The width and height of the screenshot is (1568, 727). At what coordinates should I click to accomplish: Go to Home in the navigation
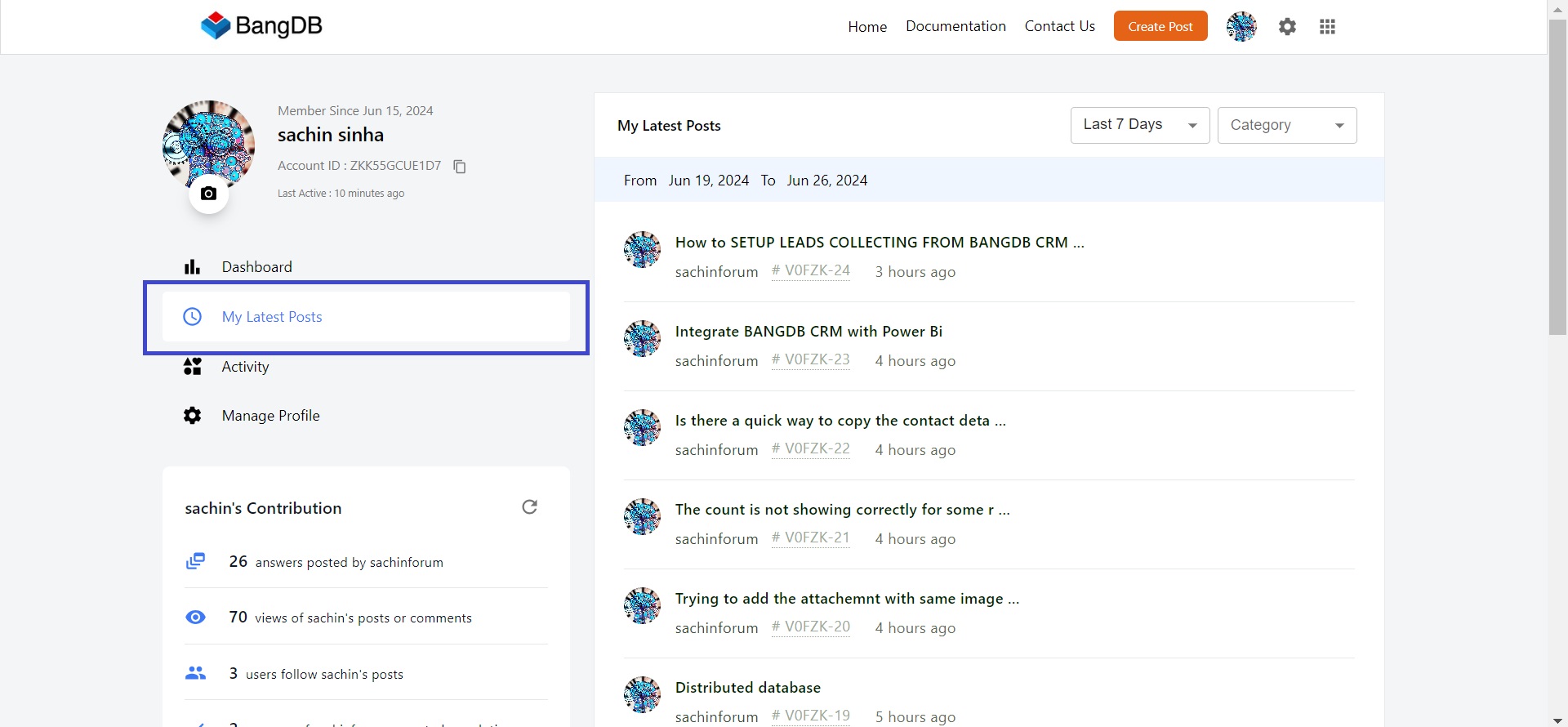click(867, 27)
